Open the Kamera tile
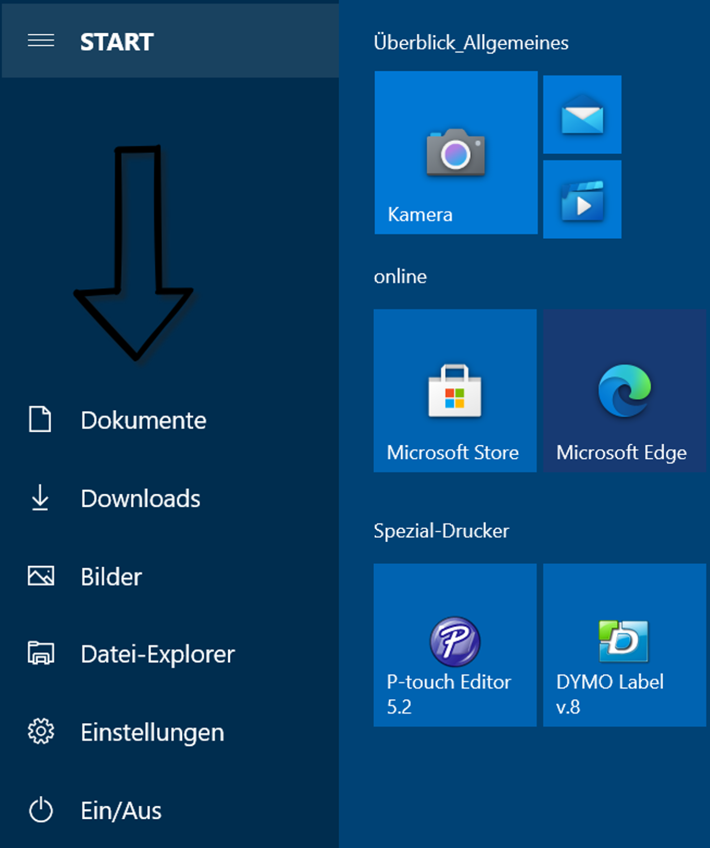Viewport: 710px width, 849px height. [x=455, y=153]
